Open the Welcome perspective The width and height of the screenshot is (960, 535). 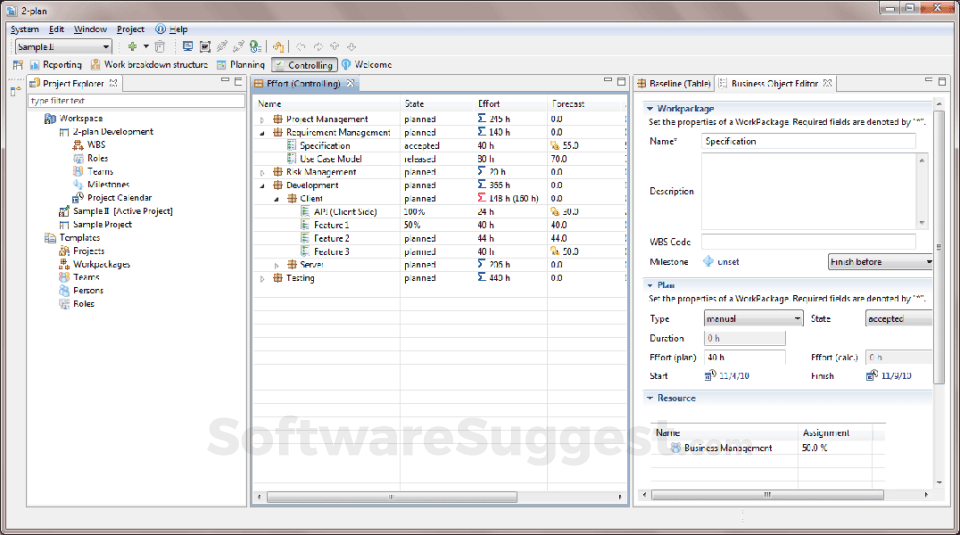(x=367, y=64)
